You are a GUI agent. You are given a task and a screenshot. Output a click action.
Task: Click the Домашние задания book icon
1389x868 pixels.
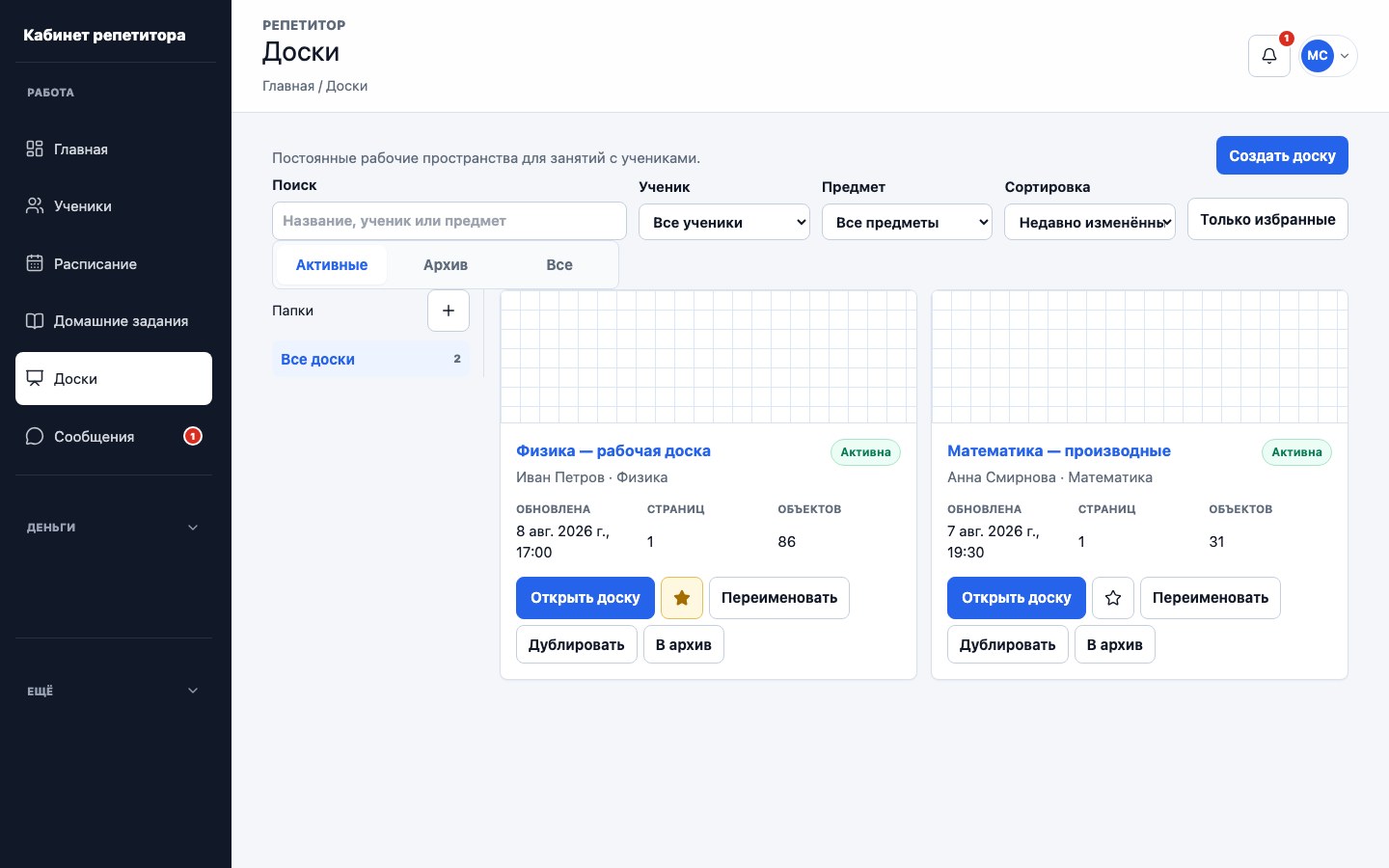35,321
